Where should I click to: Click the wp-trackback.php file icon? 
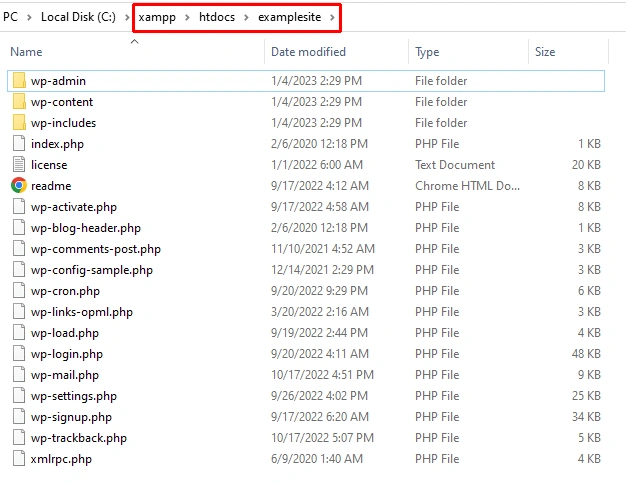coord(19,437)
